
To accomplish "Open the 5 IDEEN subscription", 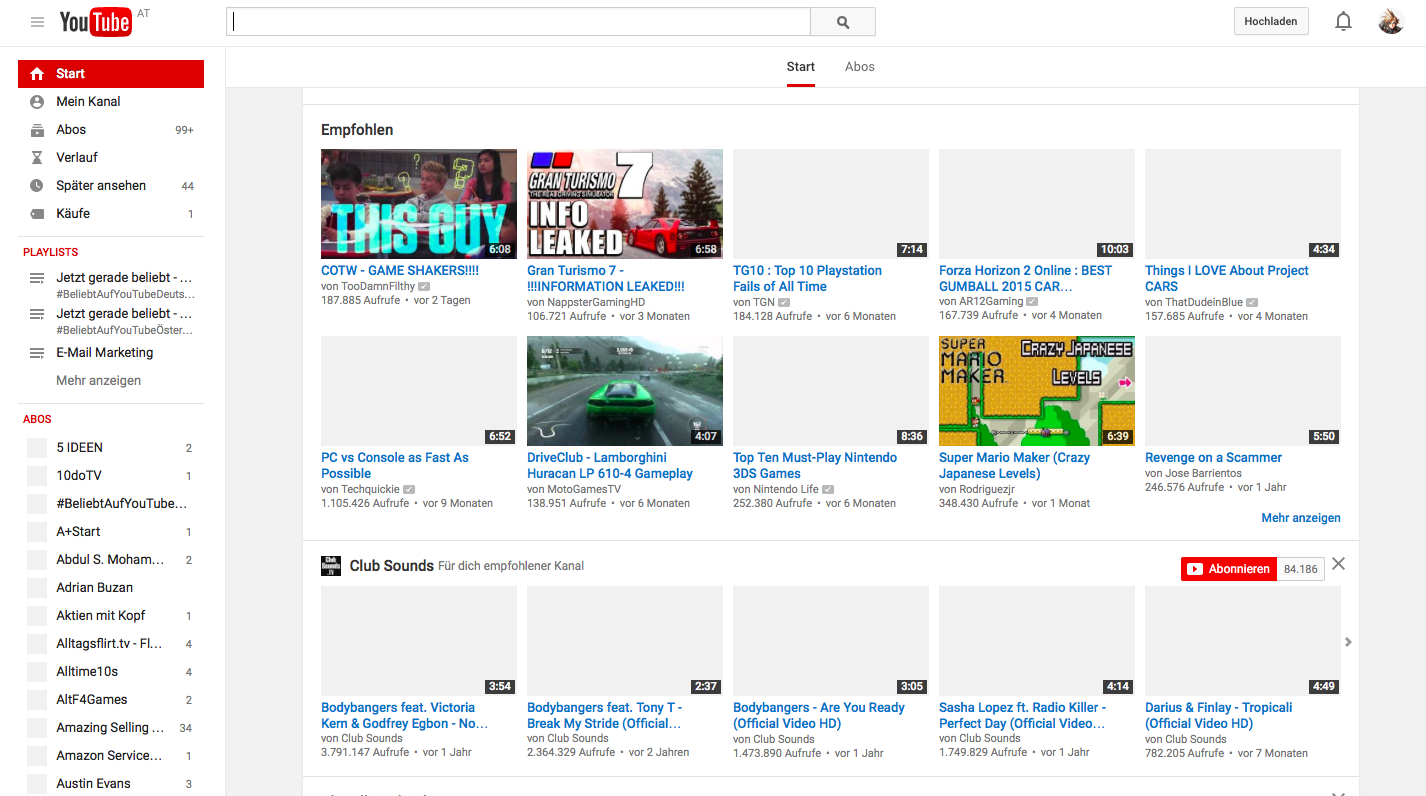I will (x=111, y=448).
